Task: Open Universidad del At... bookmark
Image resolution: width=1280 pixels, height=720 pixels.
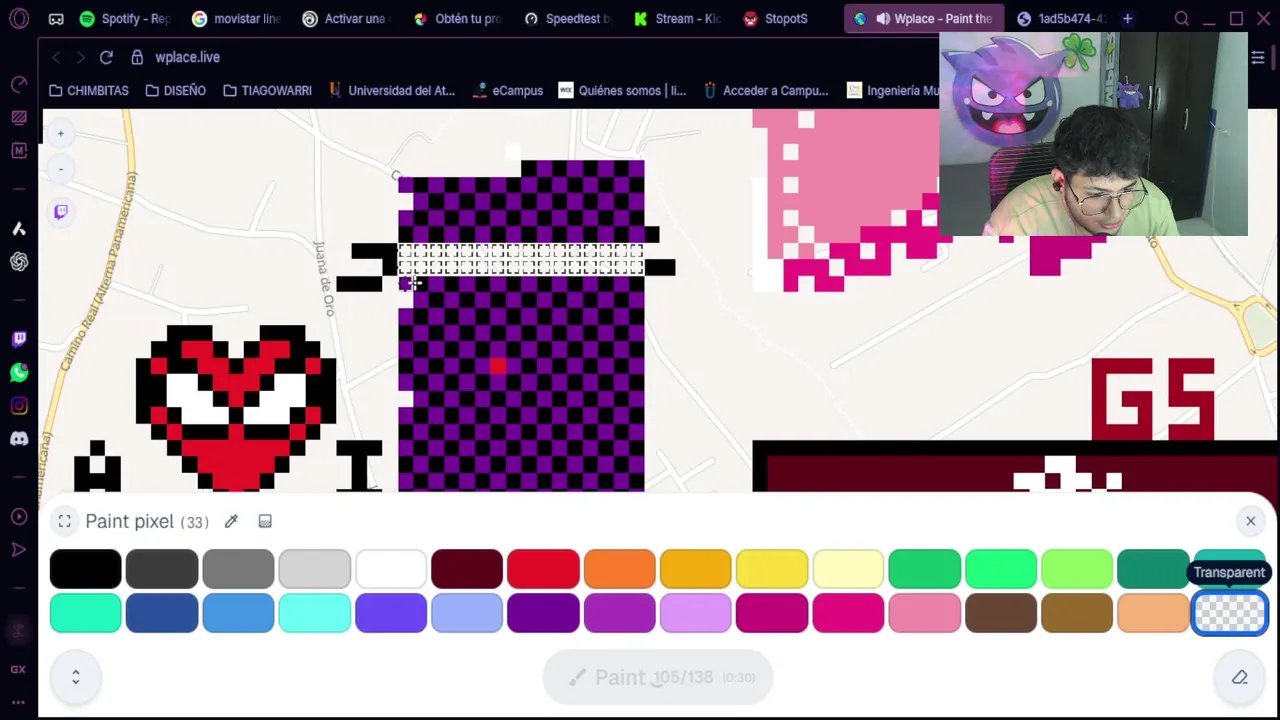Action: (391, 90)
